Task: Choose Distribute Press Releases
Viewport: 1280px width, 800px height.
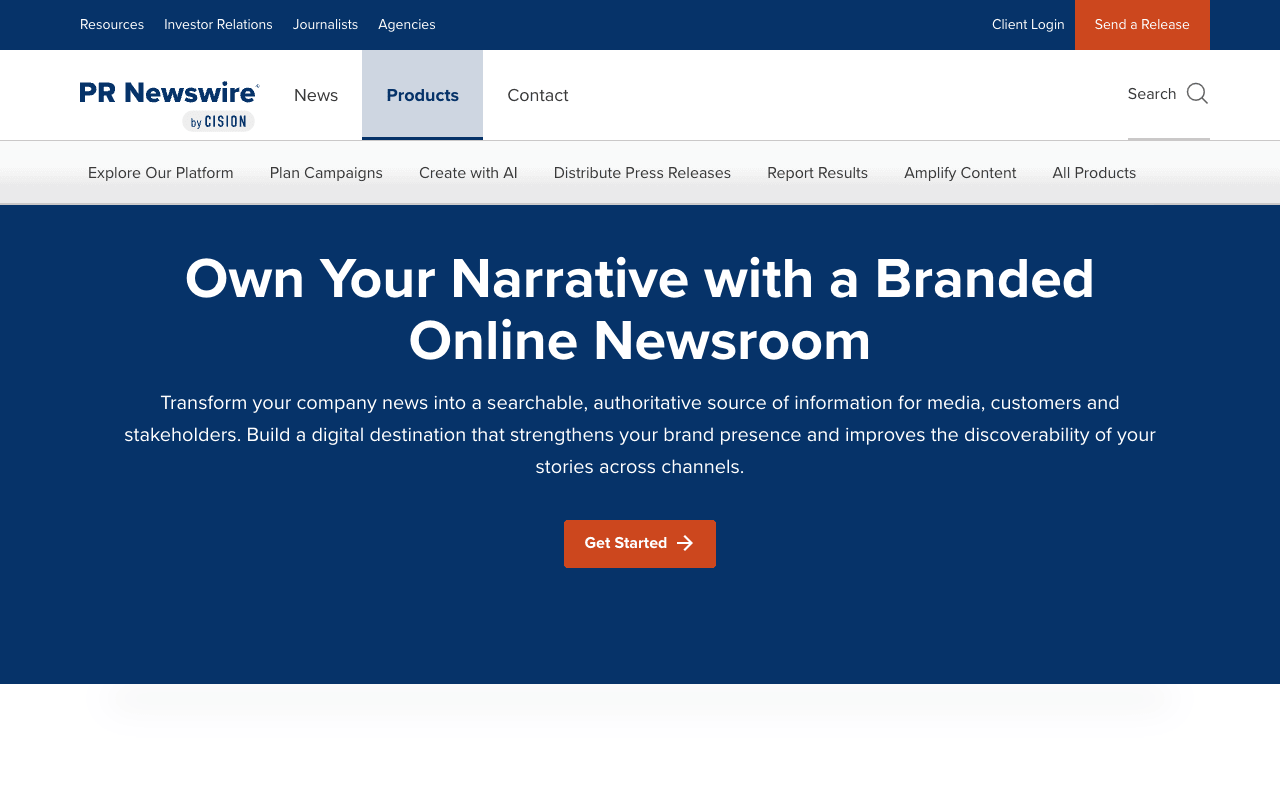Action: tap(642, 173)
